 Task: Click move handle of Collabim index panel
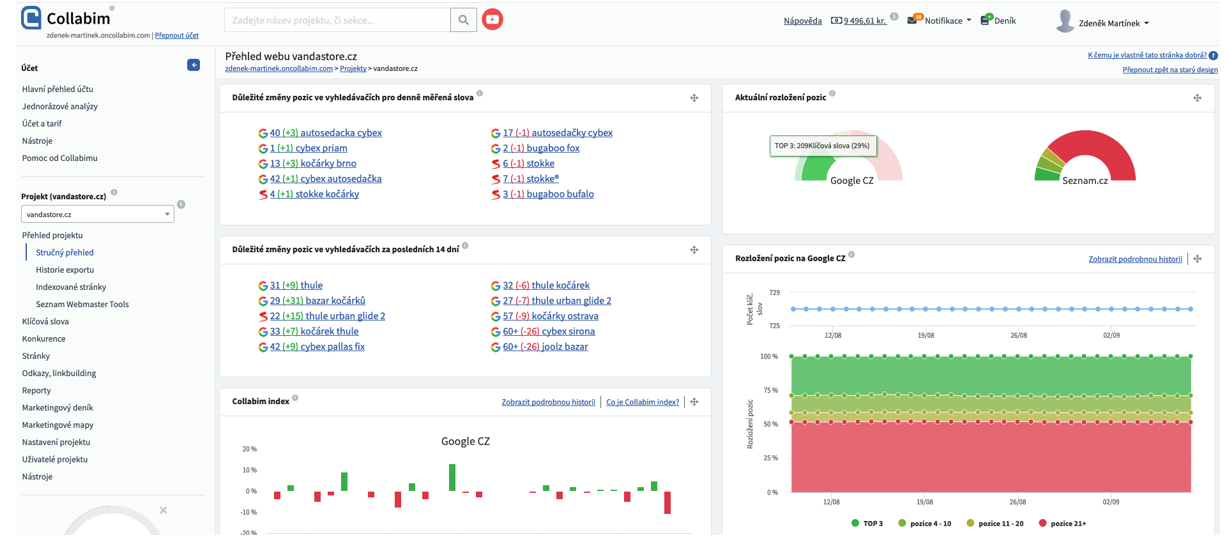tap(694, 402)
